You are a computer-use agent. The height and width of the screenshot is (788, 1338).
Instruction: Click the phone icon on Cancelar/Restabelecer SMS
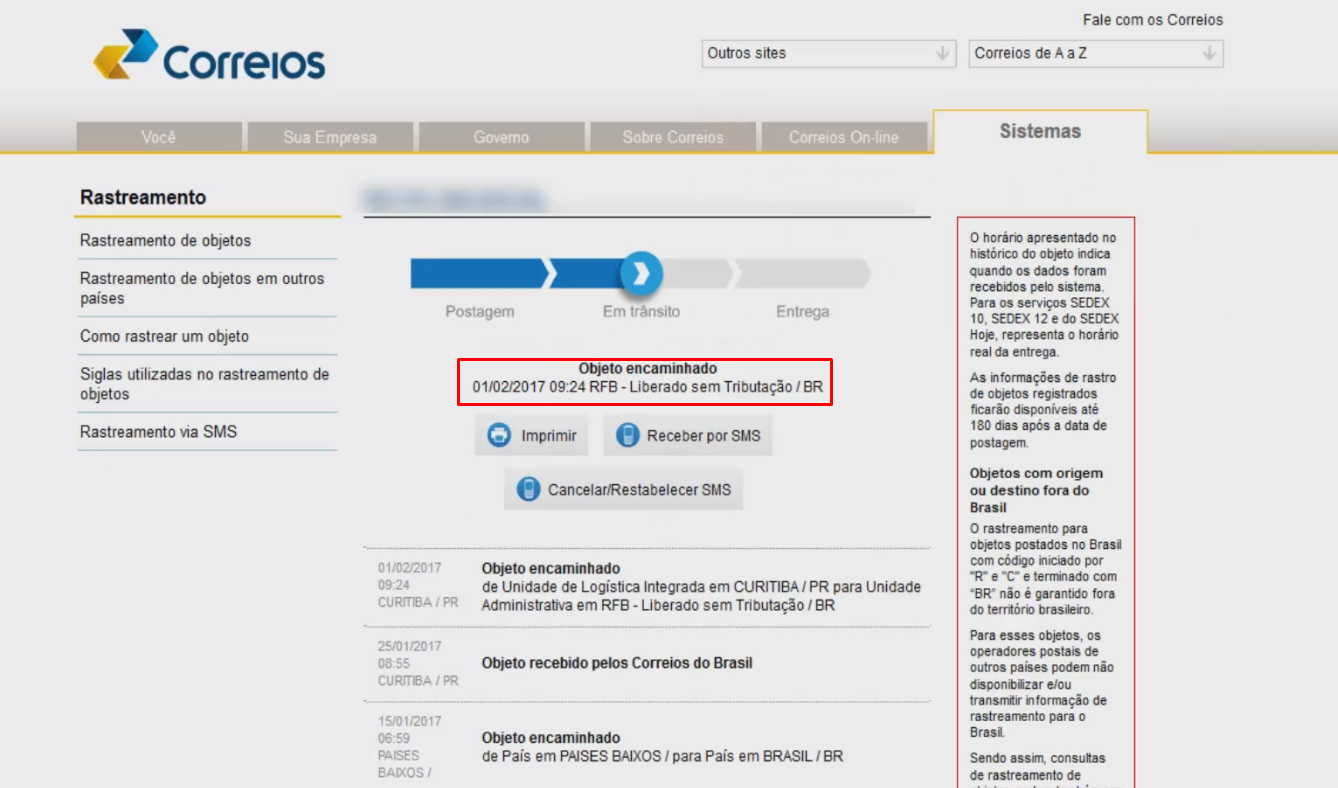point(528,490)
